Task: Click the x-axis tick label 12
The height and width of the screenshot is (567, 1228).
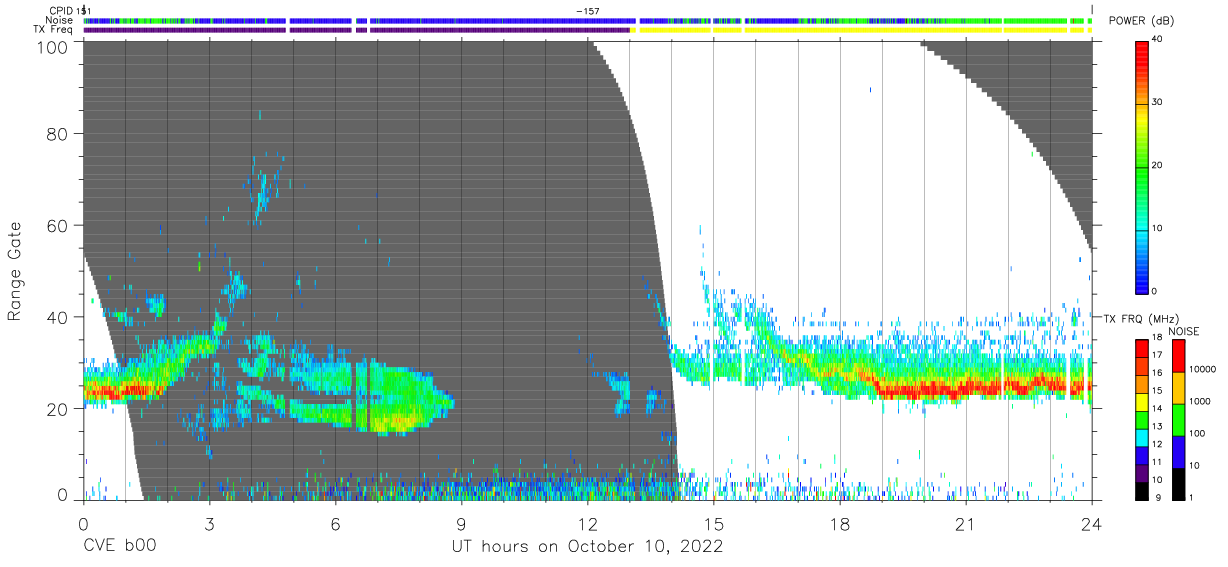Action: pyautogui.click(x=587, y=524)
